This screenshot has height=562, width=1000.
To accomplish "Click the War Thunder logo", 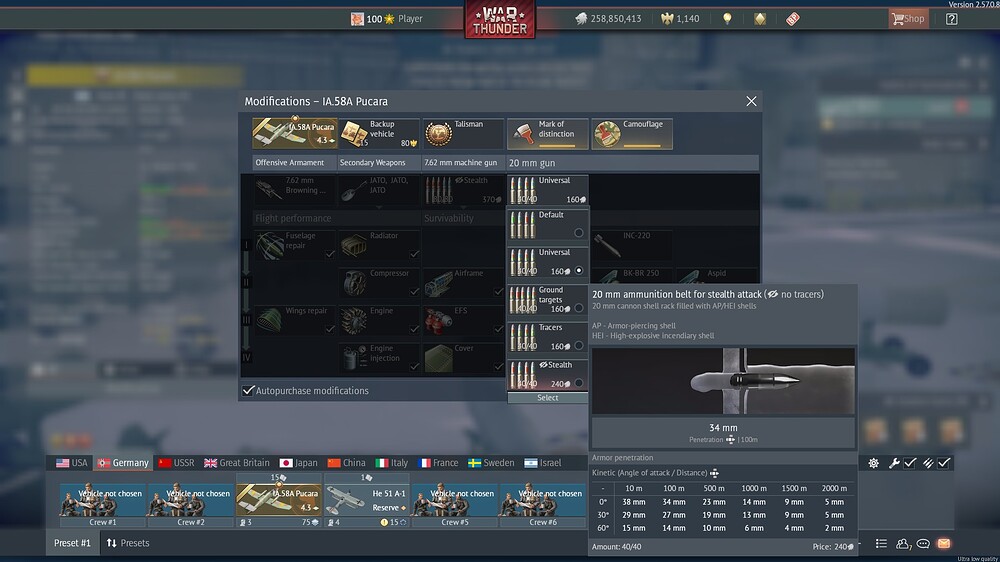I will pos(500,20).
